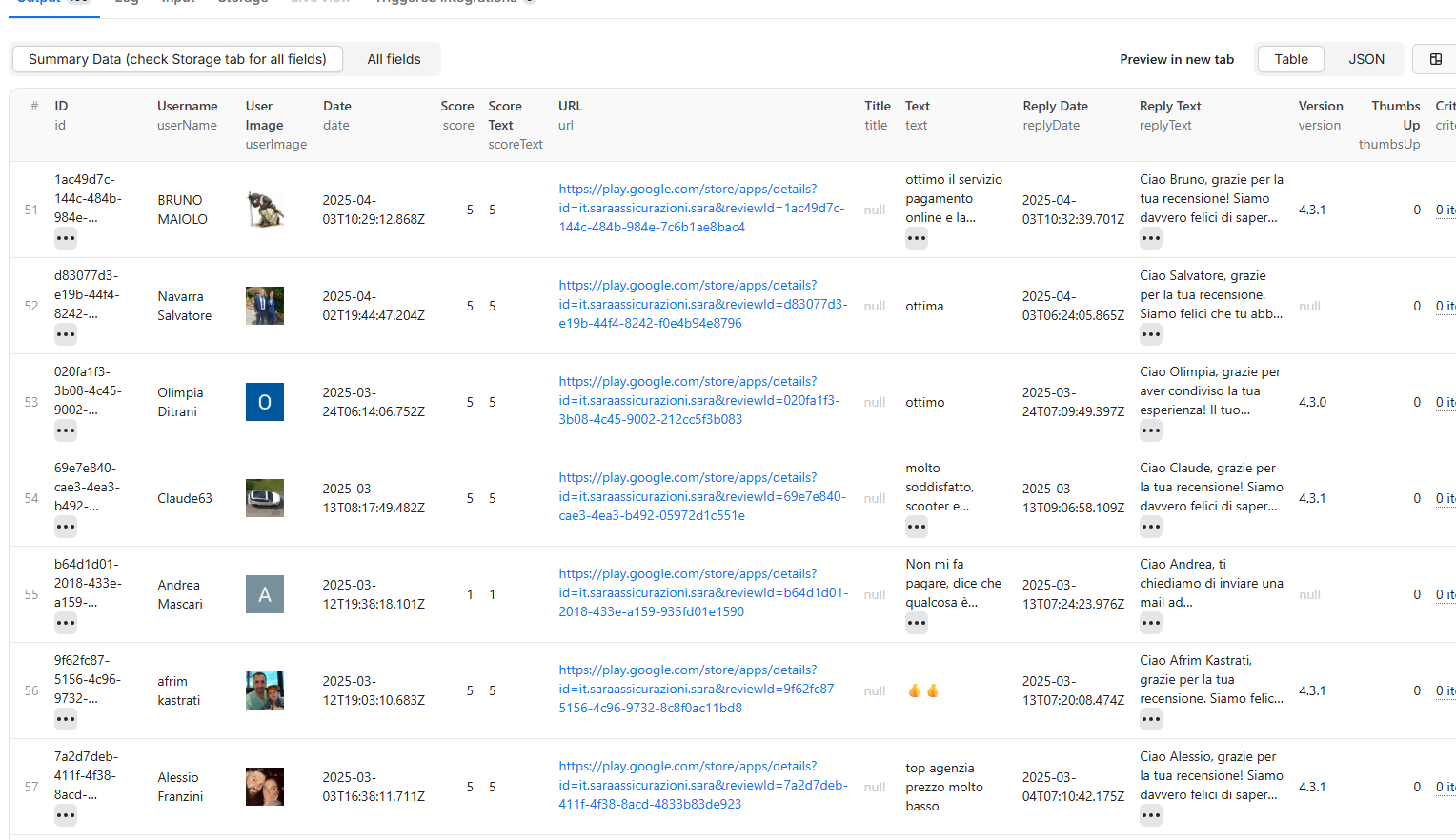Open review URL ending 935fd01e1590
Screen dimensions: 1456x840
coord(703,593)
